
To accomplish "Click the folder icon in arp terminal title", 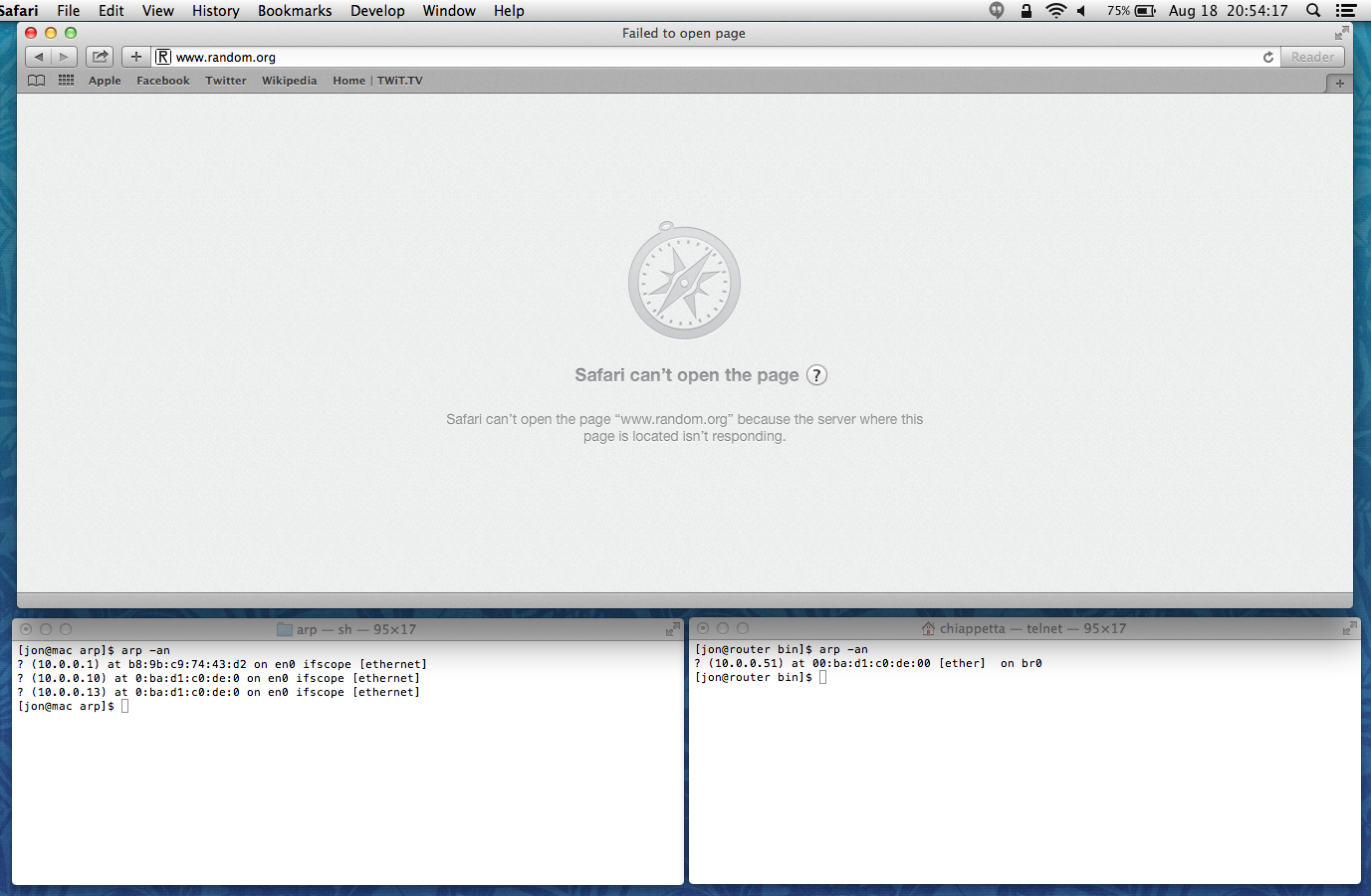I will (285, 629).
